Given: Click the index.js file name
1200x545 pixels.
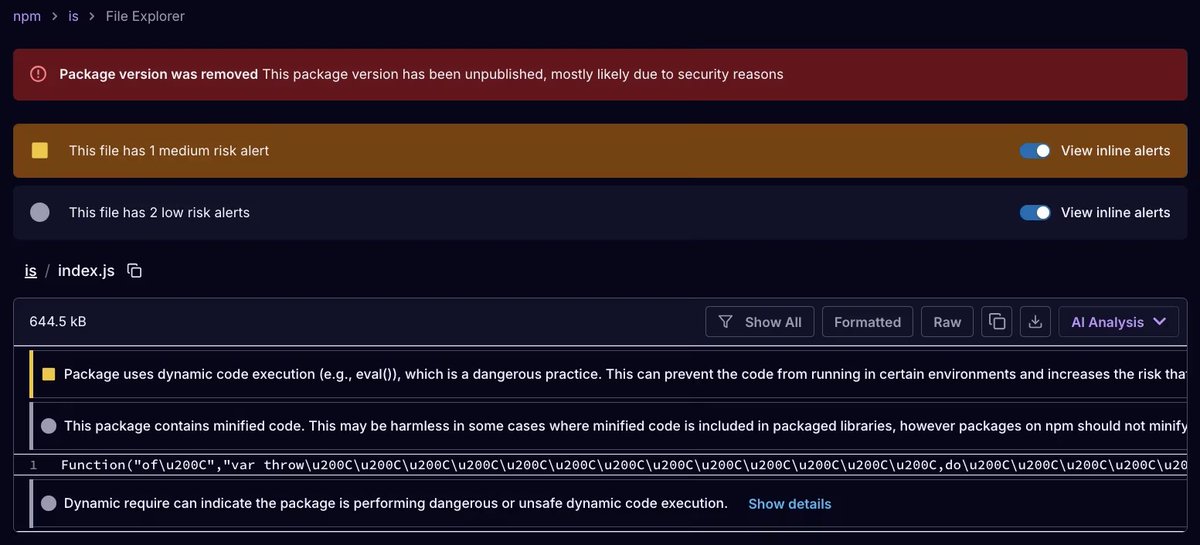Looking at the screenshot, I should (86, 271).
